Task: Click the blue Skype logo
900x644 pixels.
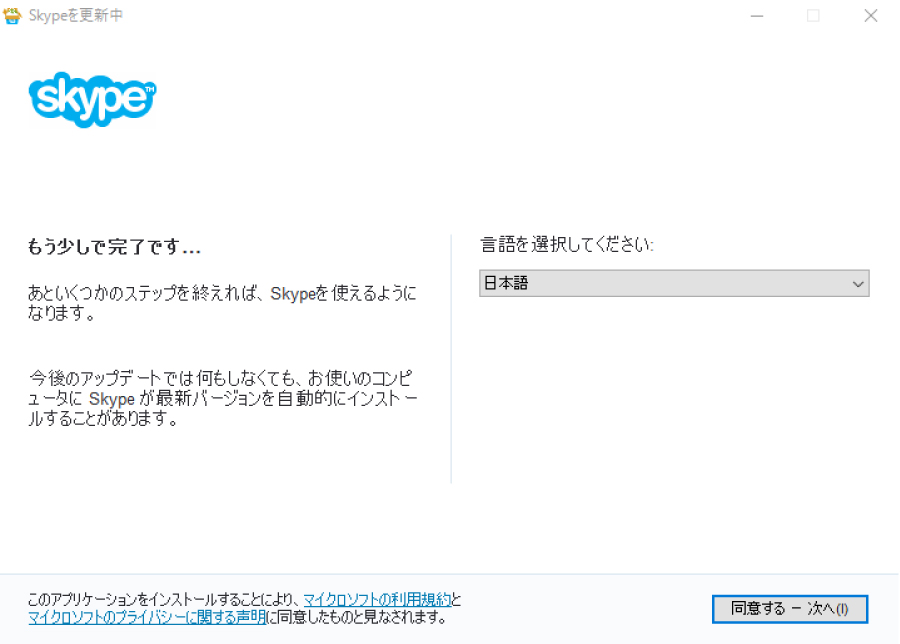Action: (x=90, y=100)
